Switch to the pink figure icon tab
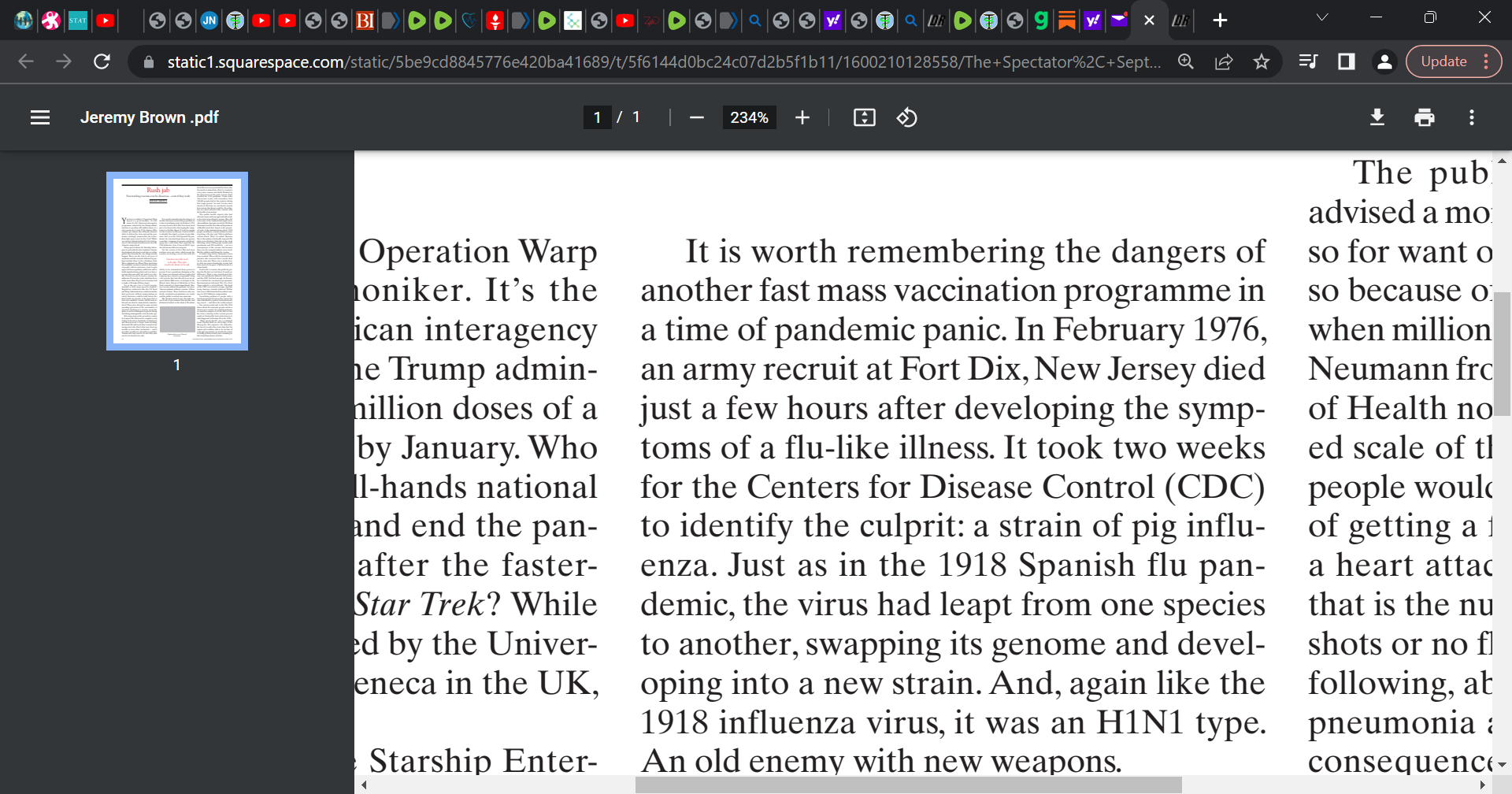The height and width of the screenshot is (794, 1512). (x=51, y=20)
